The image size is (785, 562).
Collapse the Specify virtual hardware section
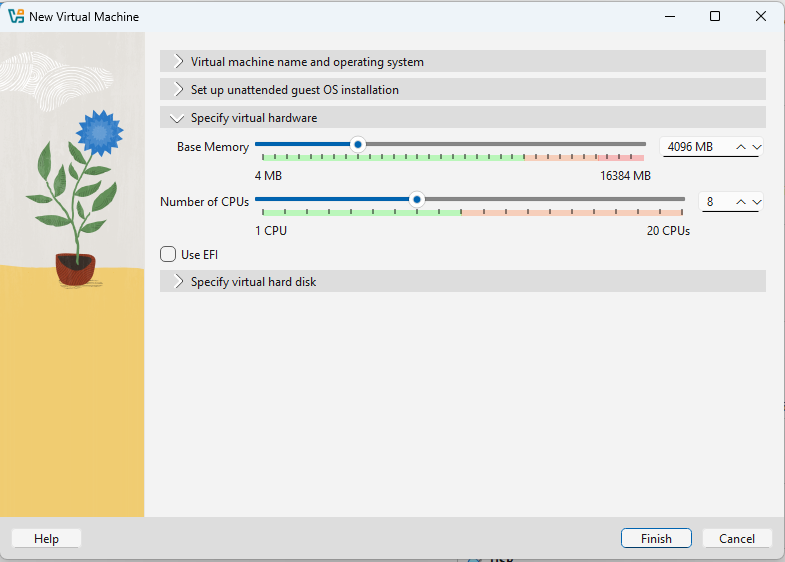tap(179, 118)
